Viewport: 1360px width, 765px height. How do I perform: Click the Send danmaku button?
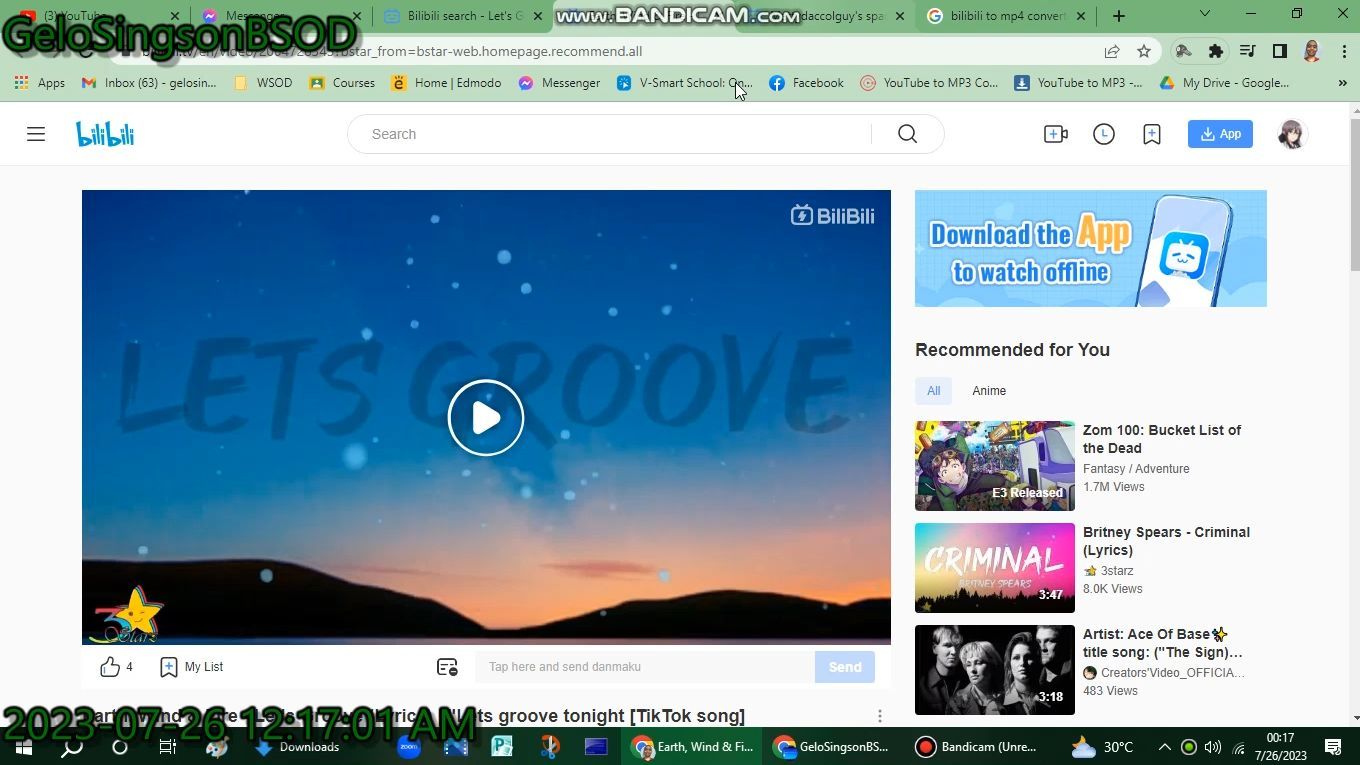coord(845,667)
